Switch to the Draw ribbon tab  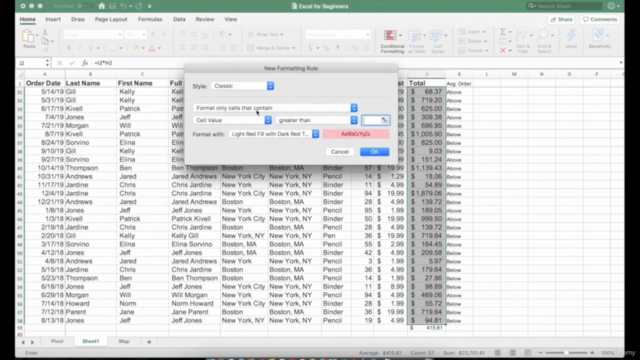[x=78, y=19]
